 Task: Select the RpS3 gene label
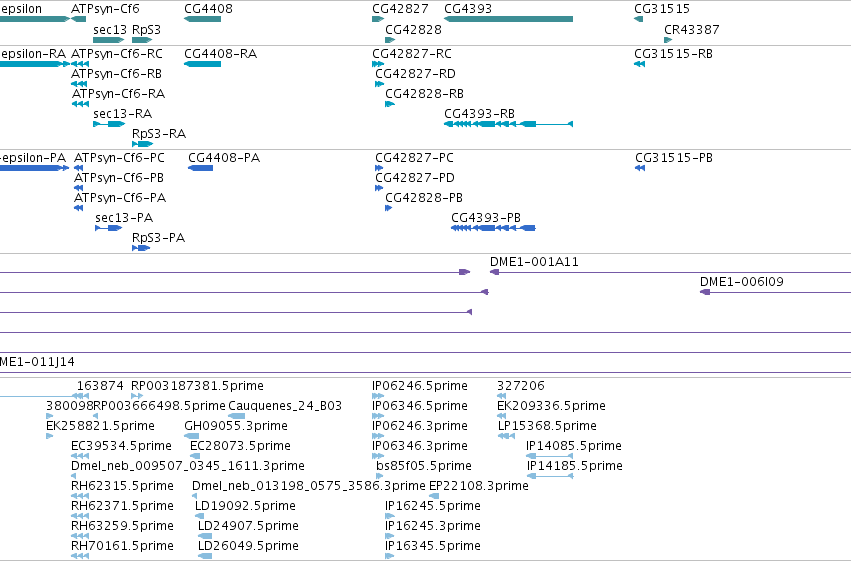click(147, 29)
